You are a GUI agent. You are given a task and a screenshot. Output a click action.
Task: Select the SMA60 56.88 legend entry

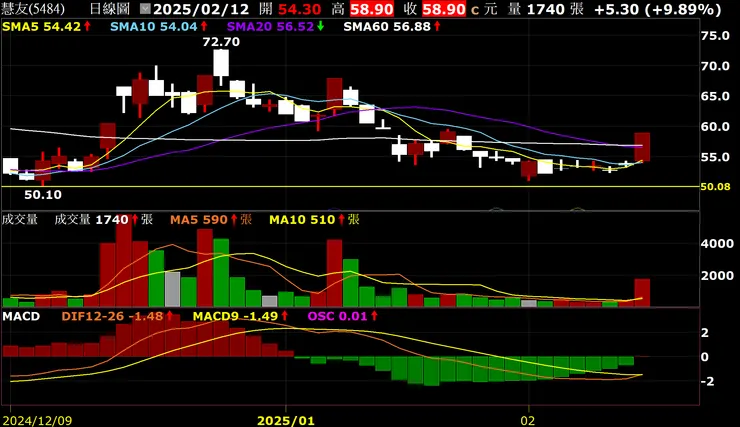[x=392, y=27]
